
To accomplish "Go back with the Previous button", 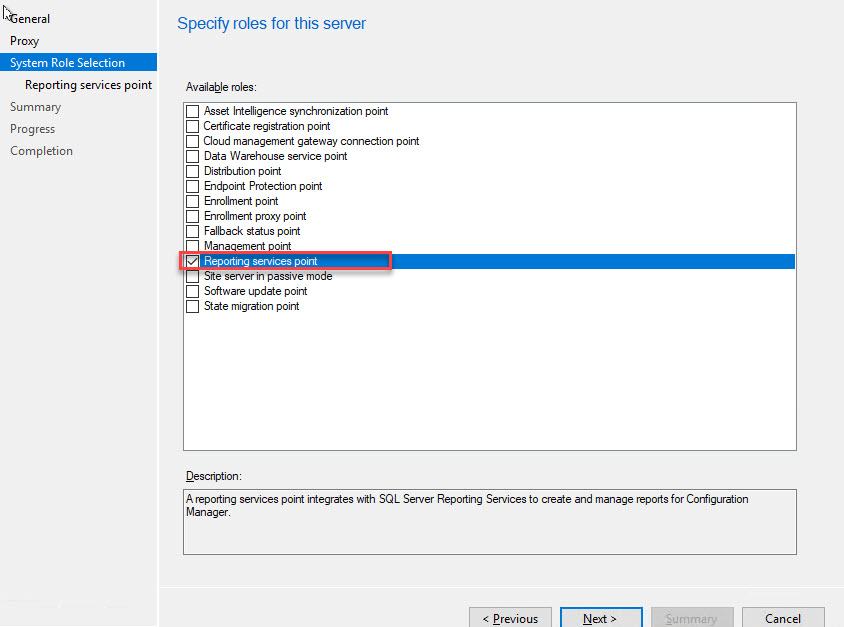I will pyautogui.click(x=510, y=618).
